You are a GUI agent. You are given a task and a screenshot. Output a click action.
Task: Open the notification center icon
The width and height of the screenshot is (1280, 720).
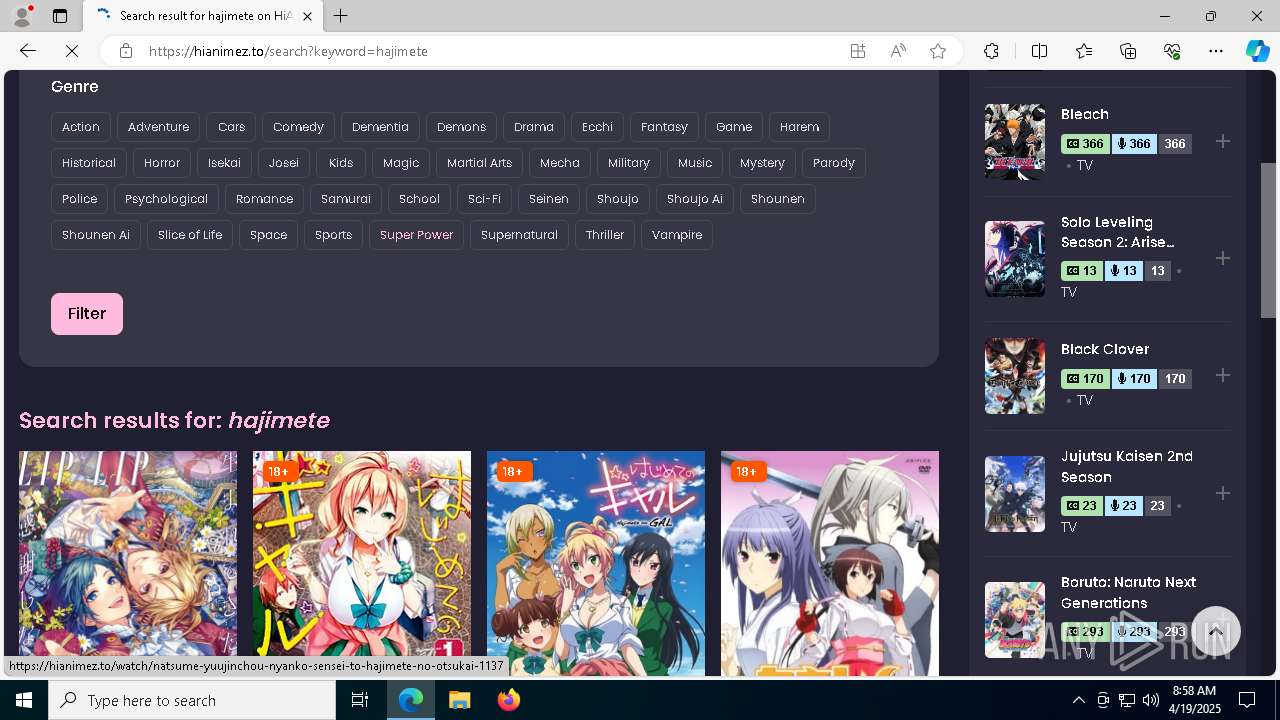click(x=1247, y=700)
